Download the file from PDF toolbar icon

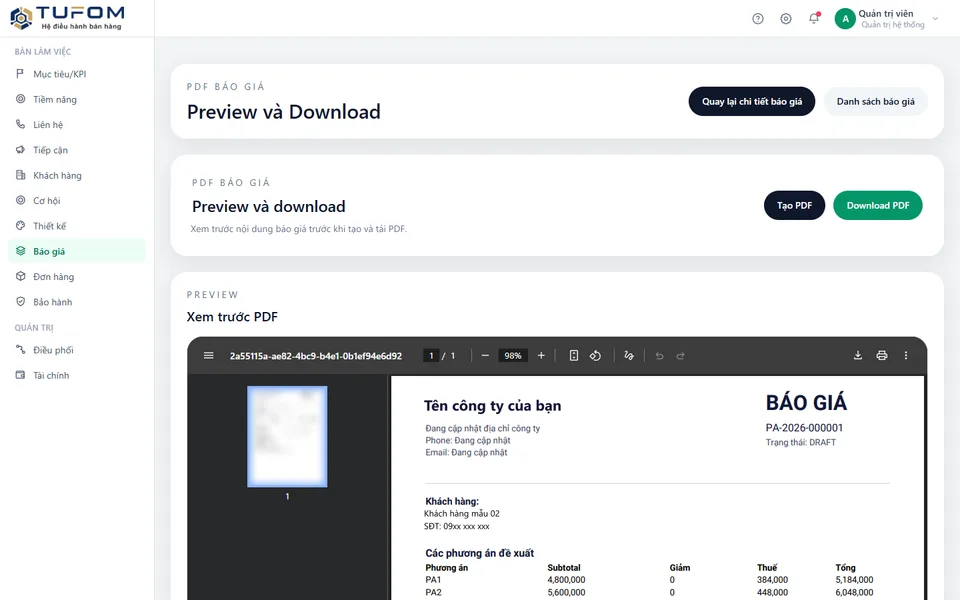tap(858, 356)
